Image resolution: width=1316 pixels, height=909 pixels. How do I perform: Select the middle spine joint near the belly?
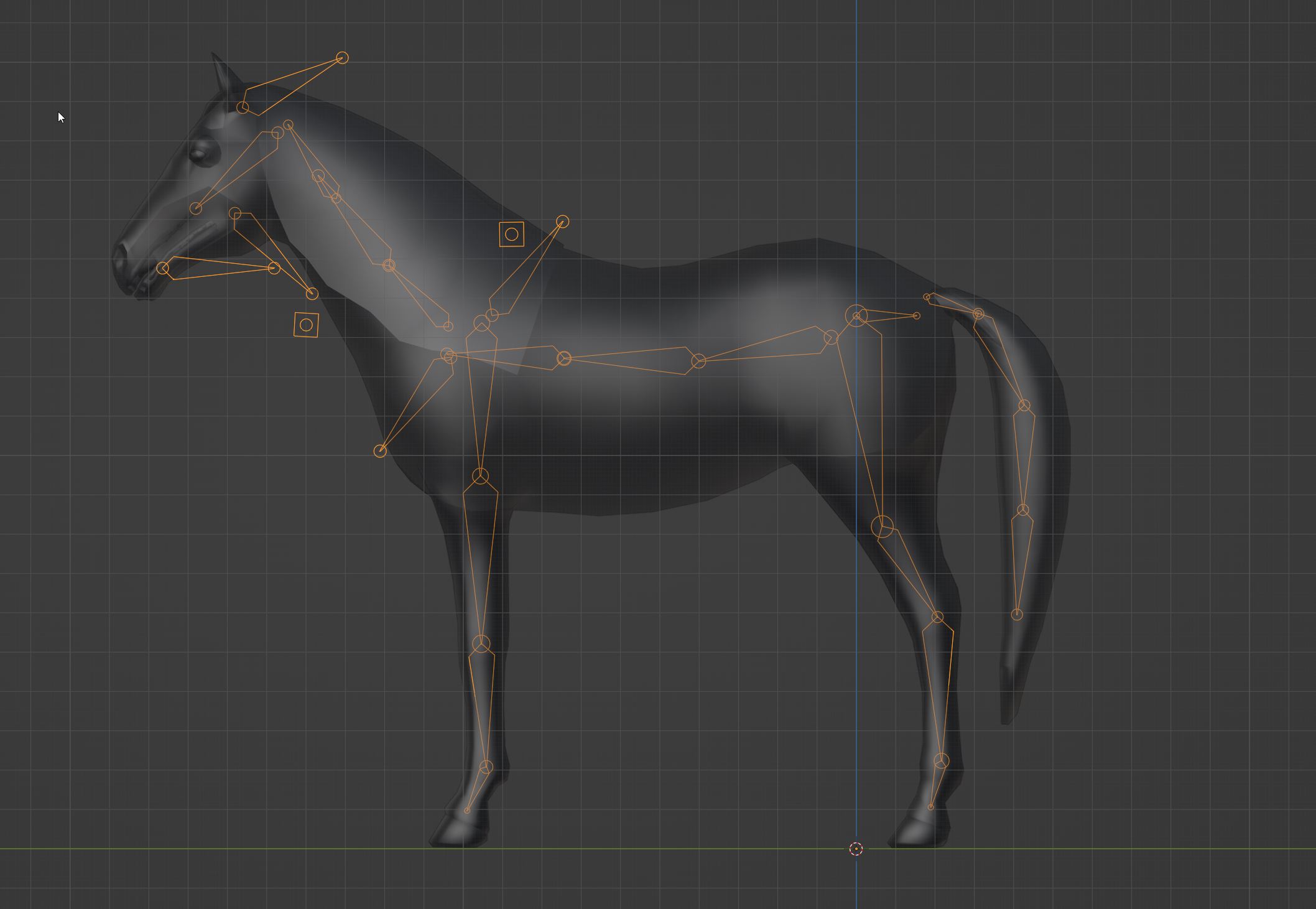[x=698, y=361]
